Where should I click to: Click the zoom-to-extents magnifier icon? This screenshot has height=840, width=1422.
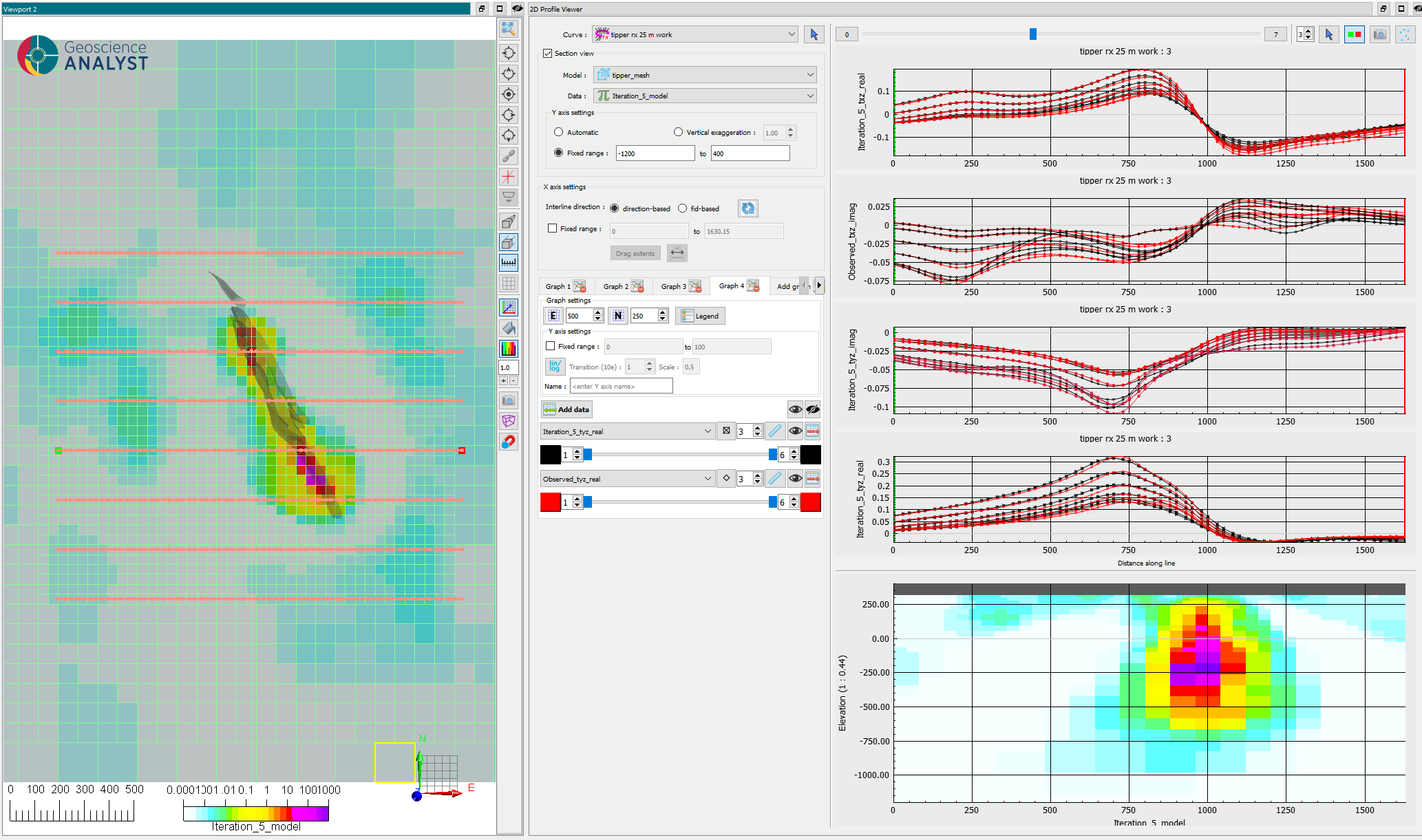[x=509, y=28]
